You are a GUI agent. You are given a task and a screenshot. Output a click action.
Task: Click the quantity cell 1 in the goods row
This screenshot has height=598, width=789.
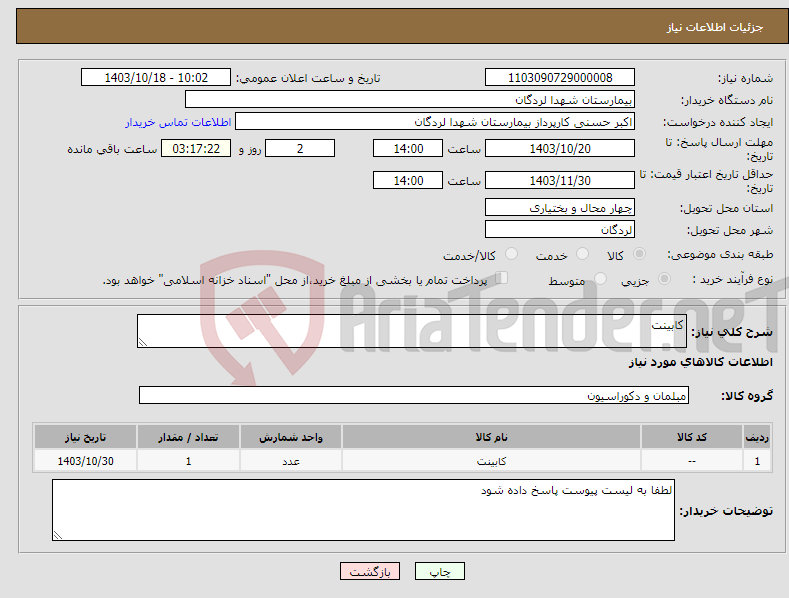pyautogui.click(x=188, y=461)
